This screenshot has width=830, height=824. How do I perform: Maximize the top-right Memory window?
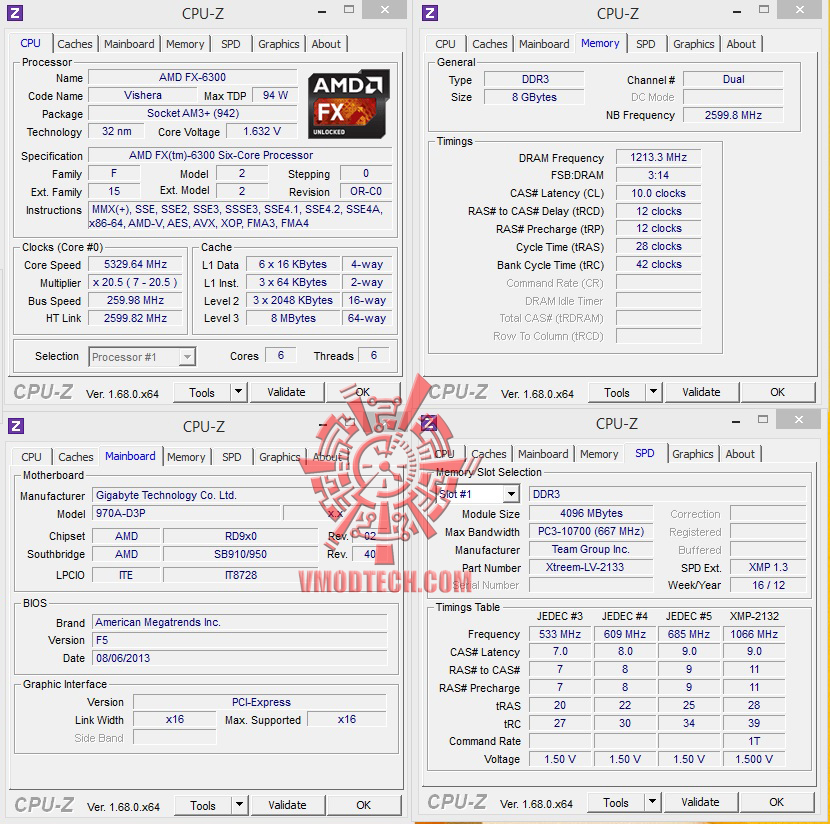click(764, 10)
